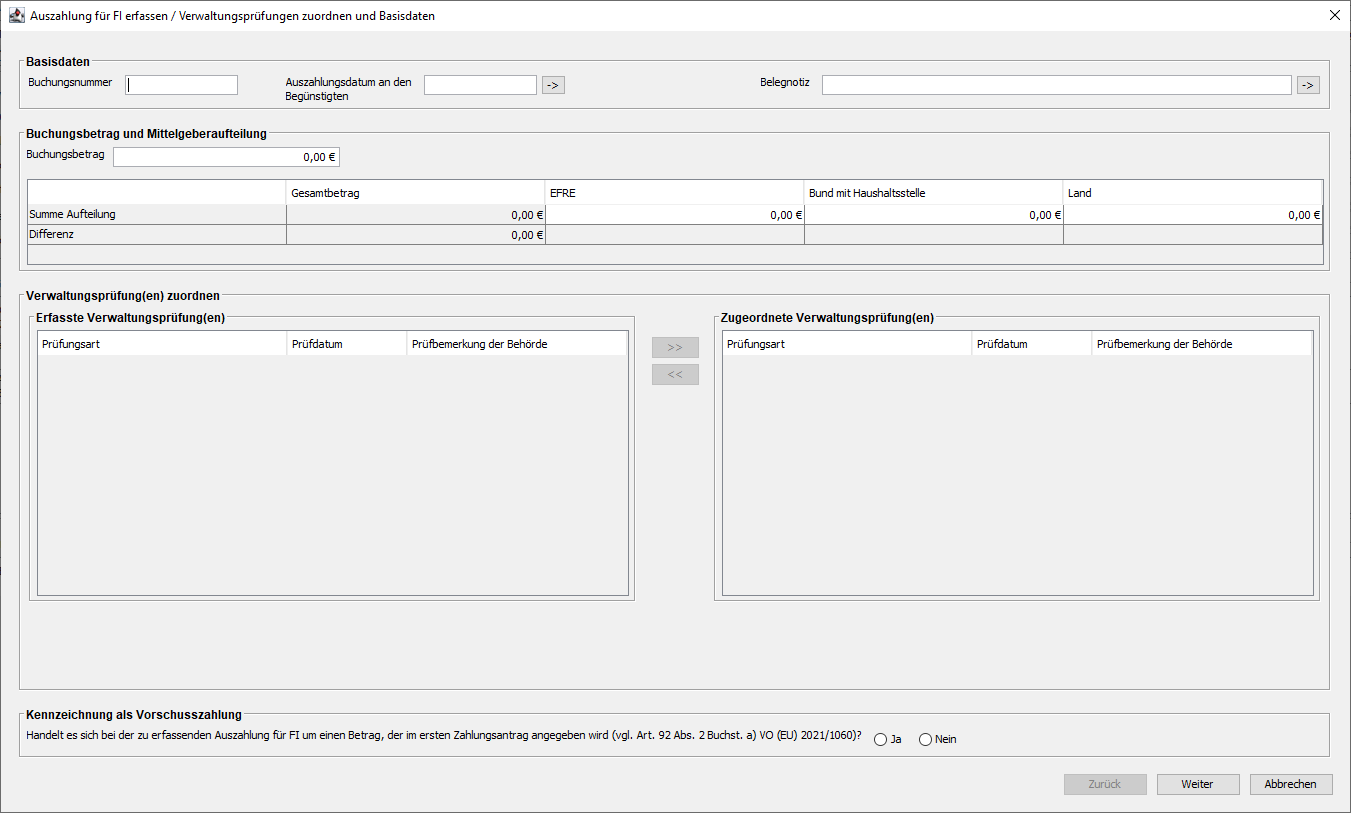Click the Belegnotiz text field

(1056, 85)
